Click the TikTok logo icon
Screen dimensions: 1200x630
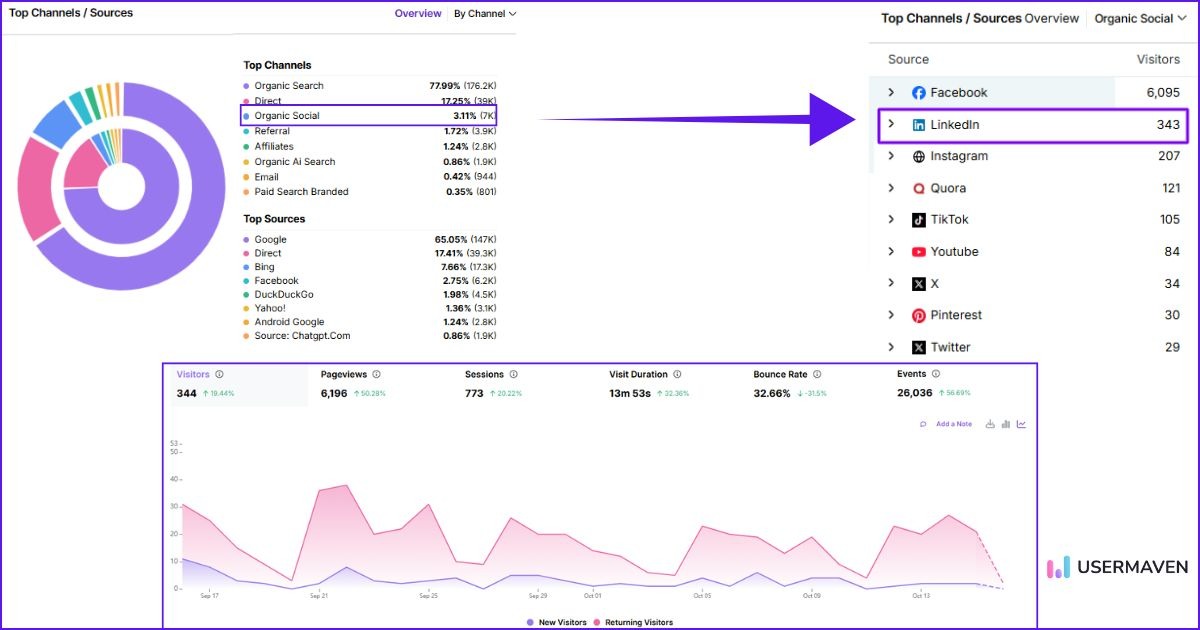(x=918, y=220)
